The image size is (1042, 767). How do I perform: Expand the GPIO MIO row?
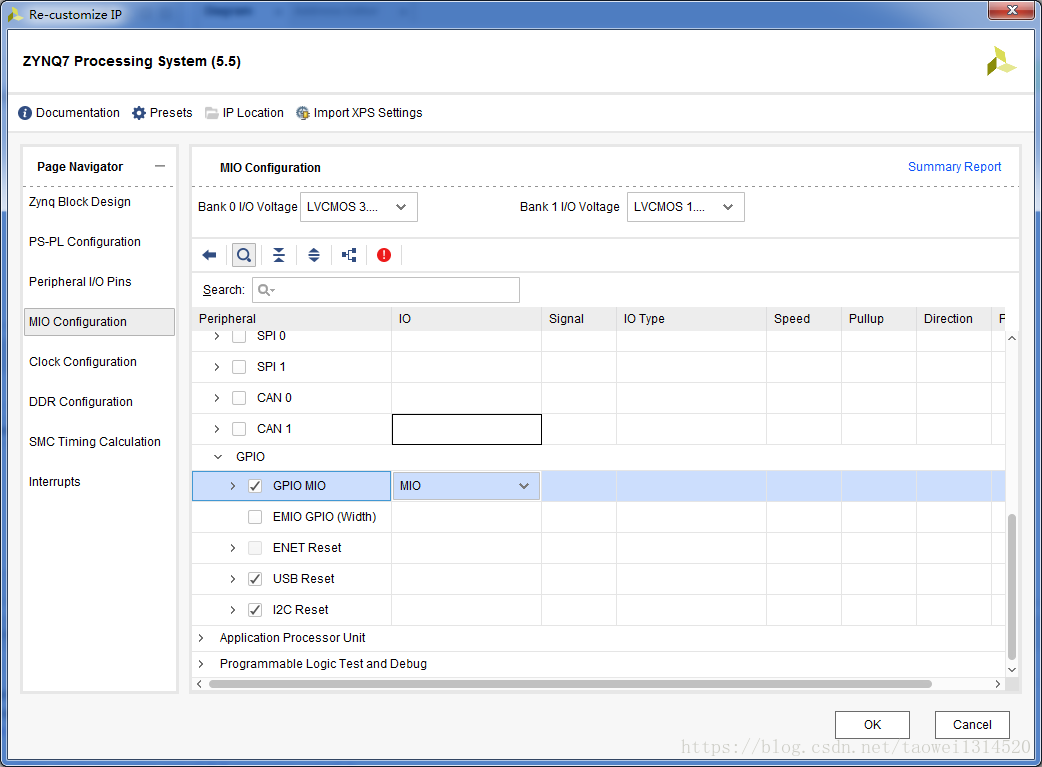point(233,486)
